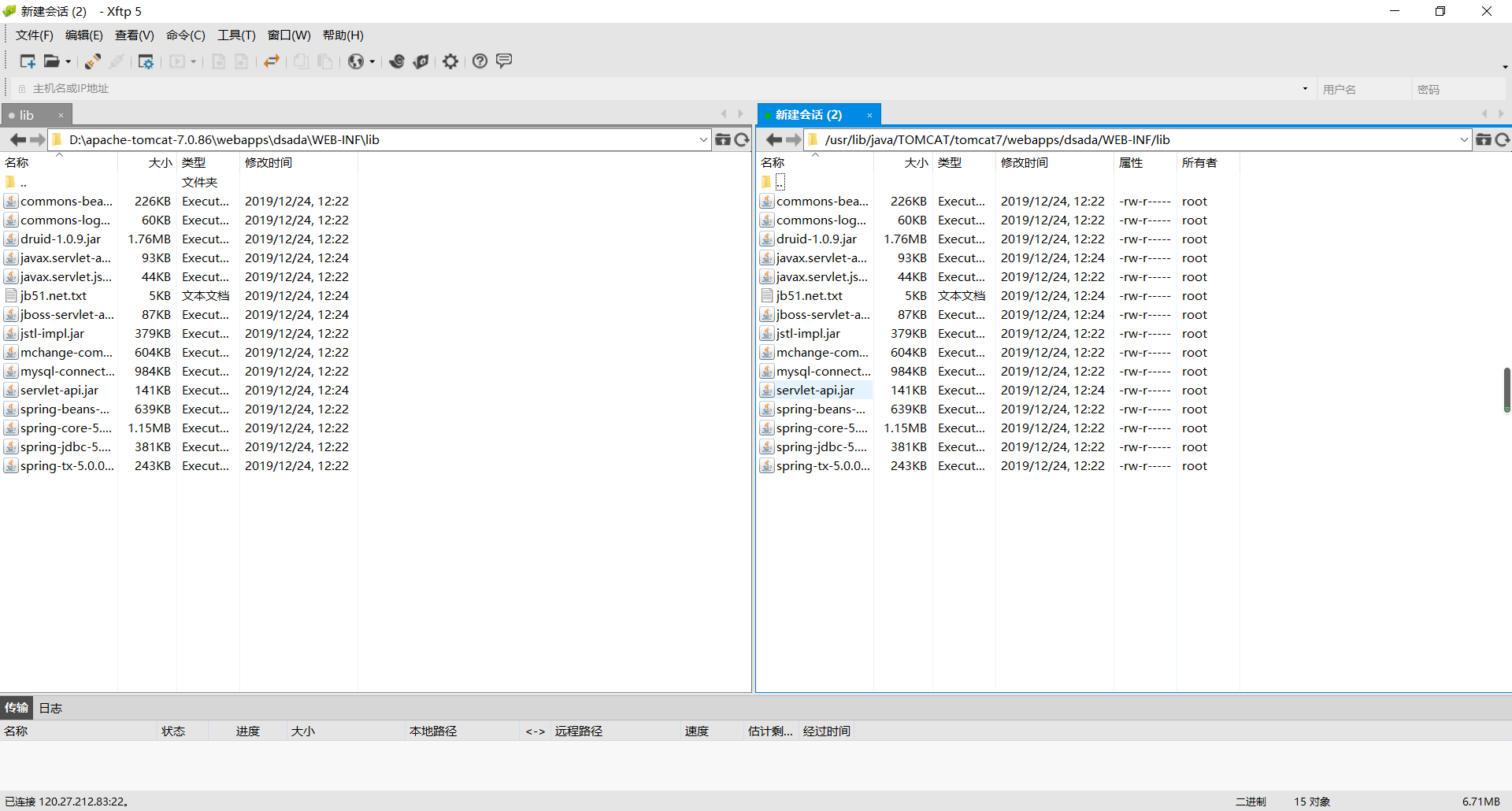The width and height of the screenshot is (1512, 811).
Task: Click Forward arrow in remote pane
Action: click(x=793, y=139)
